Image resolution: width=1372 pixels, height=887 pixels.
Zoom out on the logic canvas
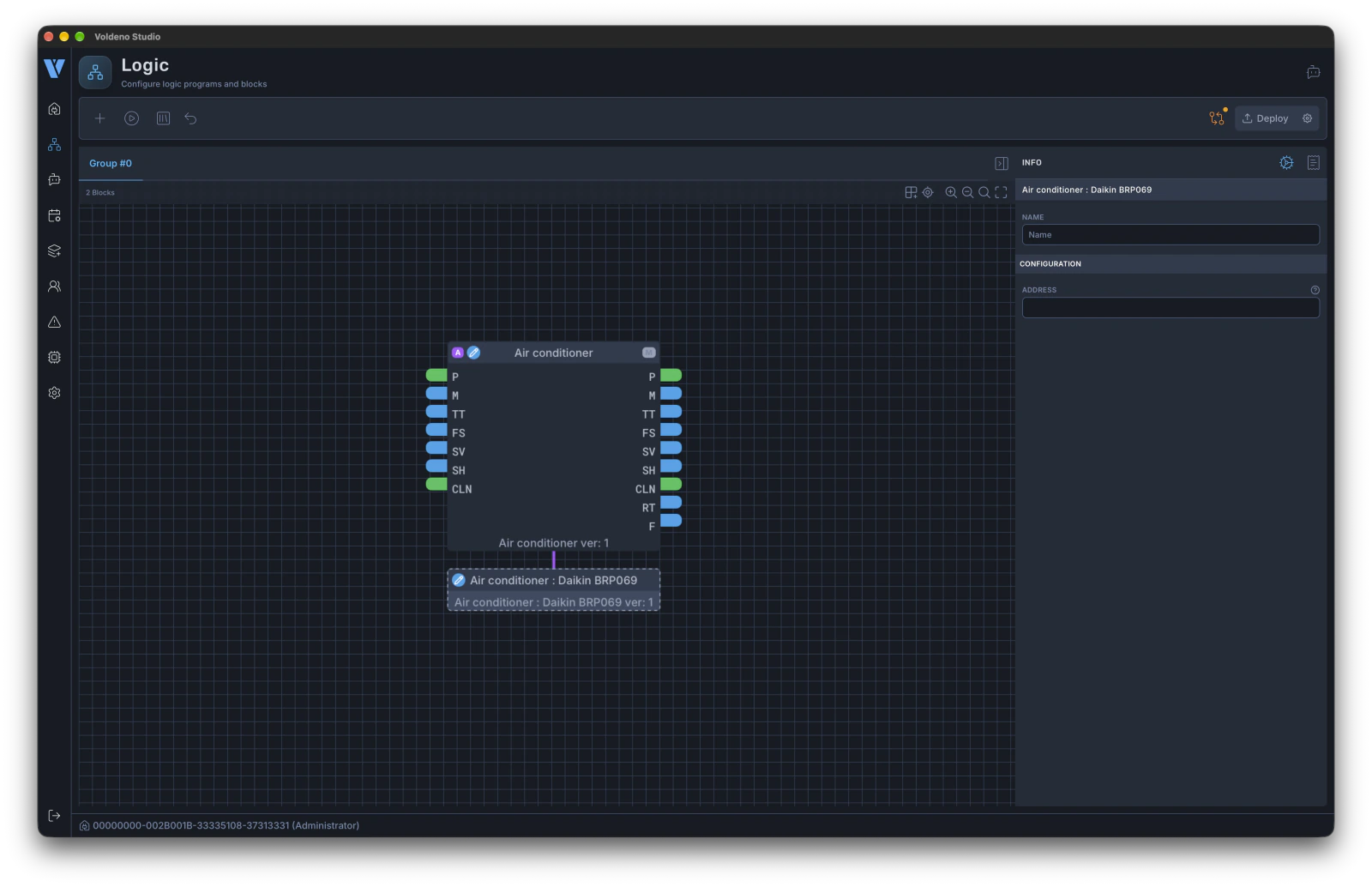coord(967,192)
